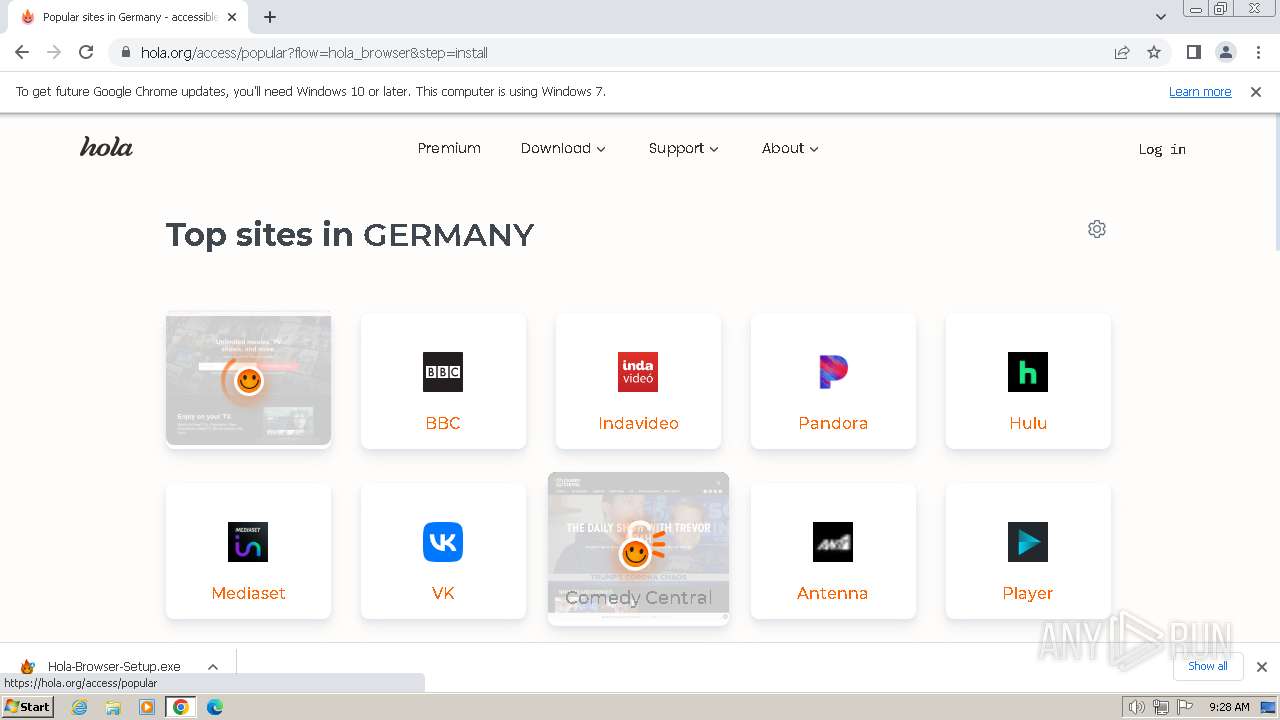This screenshot has width=1280, height=720.
Task: Dismiss the Chrome update notification bar
Action: pos(1256,91)
